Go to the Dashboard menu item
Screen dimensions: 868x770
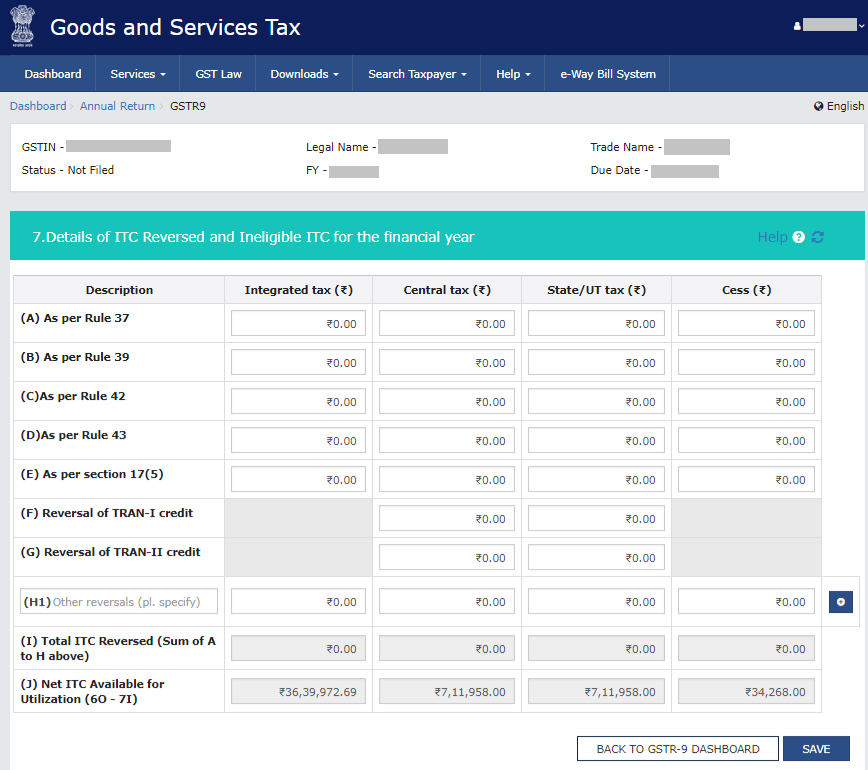point(53,74)
